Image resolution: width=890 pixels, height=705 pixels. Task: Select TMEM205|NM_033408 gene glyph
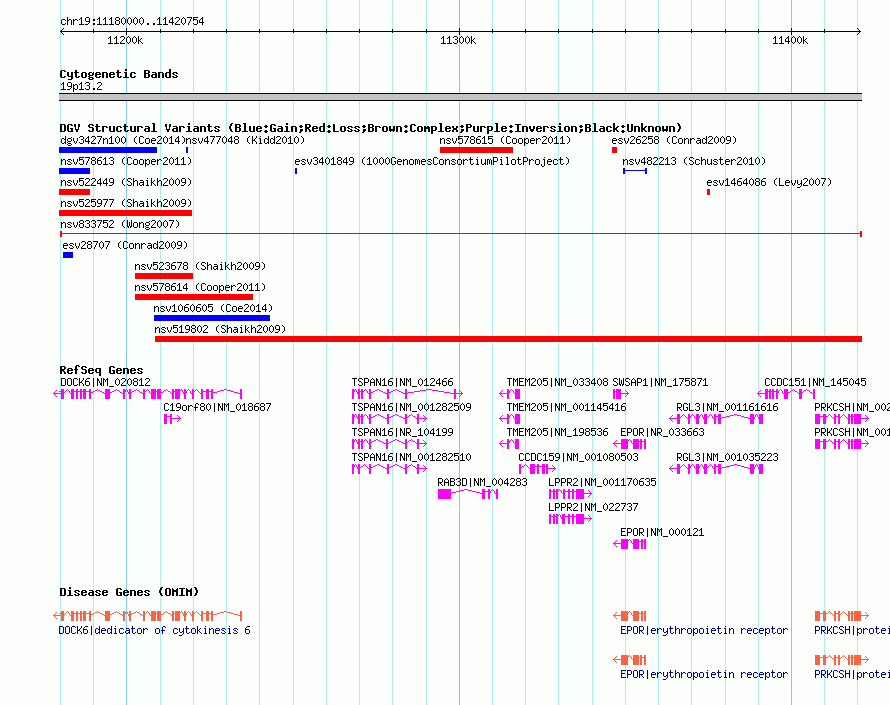[x=510, y=394]
